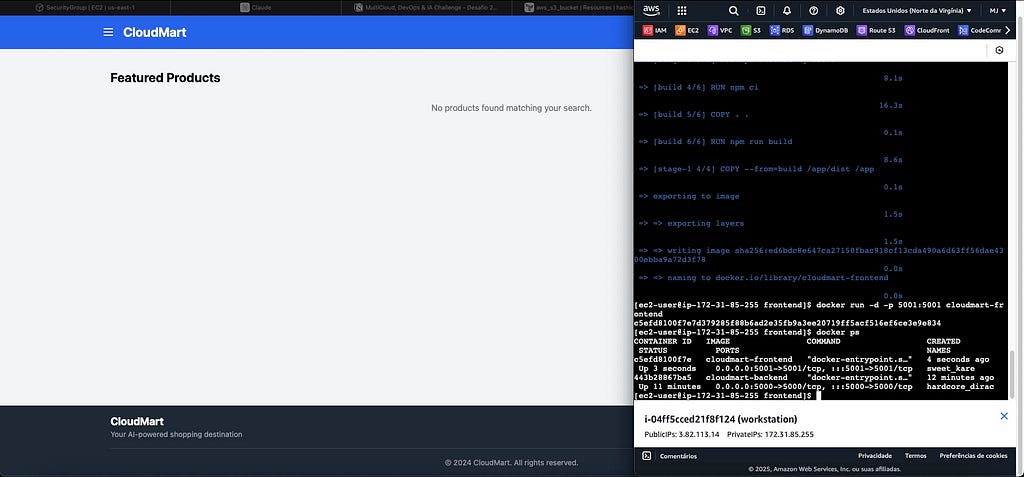Open the AWS services grid menu

coord(682,10)
